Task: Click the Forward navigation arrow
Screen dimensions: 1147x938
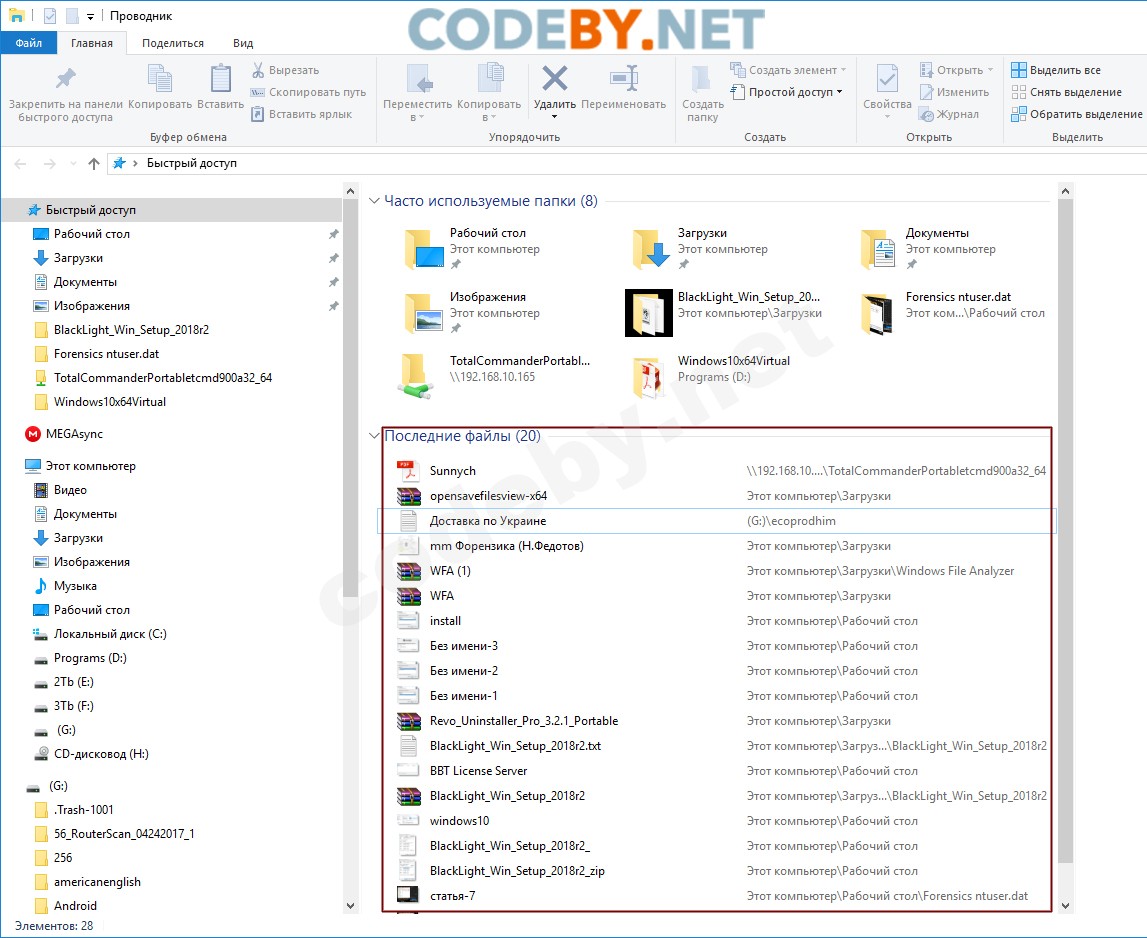Action: (49, 163)
